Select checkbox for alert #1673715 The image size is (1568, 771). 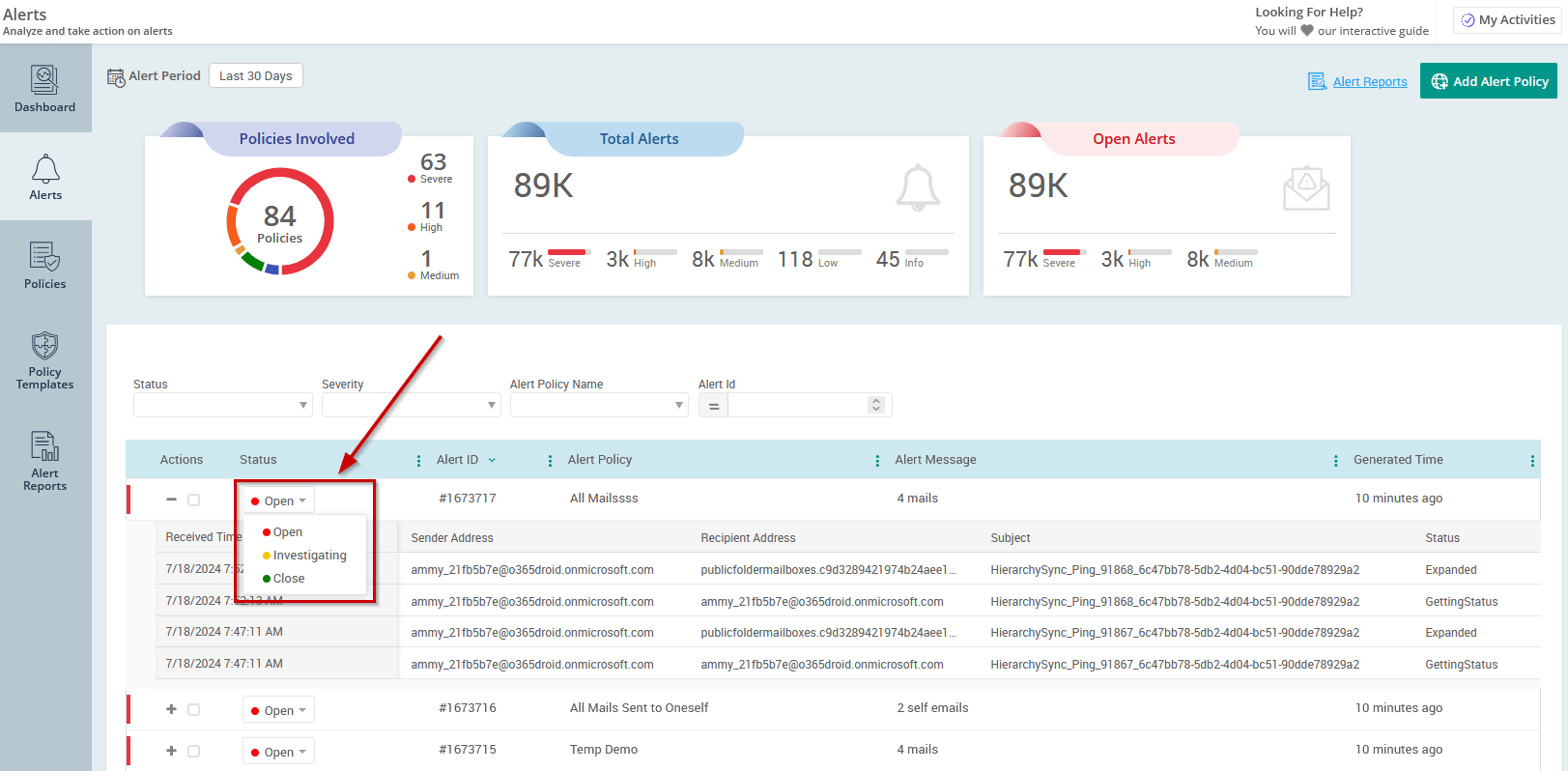(x=193, y=751)
